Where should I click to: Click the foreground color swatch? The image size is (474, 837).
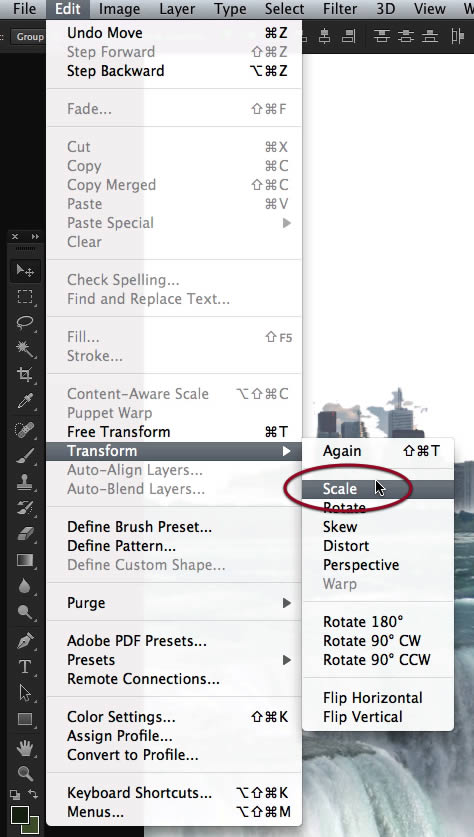click(20, 814)
